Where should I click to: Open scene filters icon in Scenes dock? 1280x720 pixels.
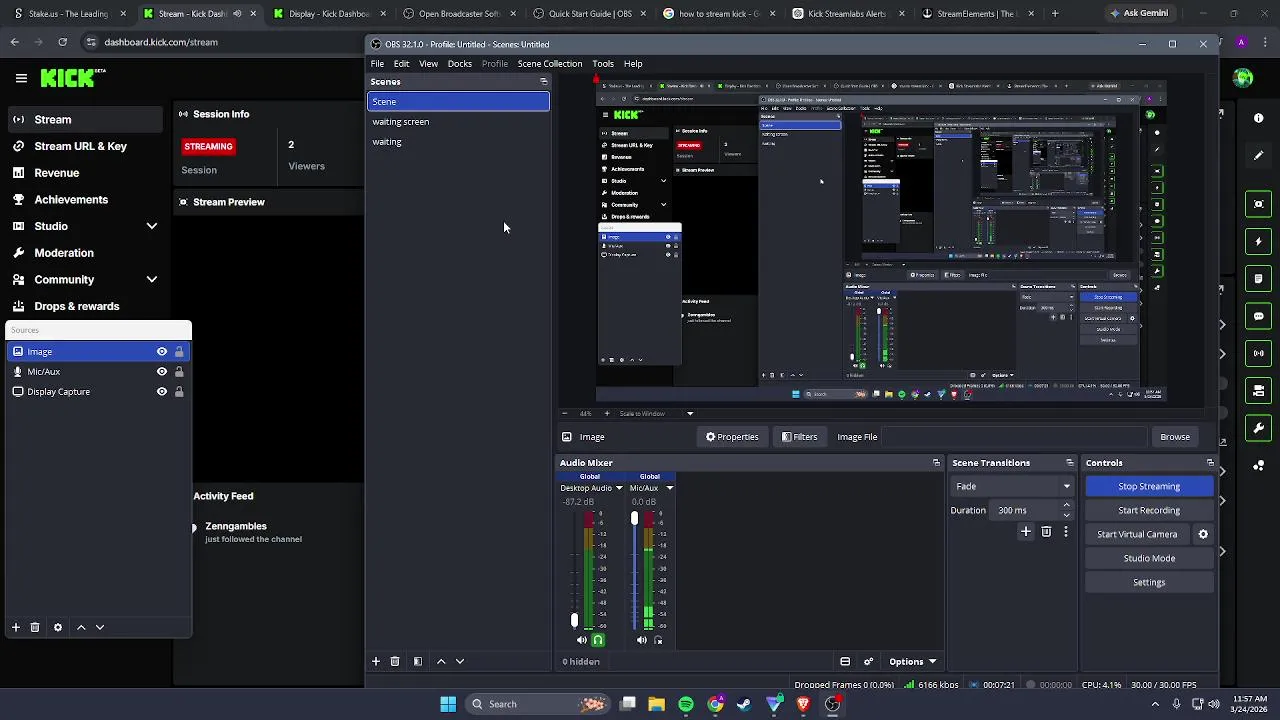point(417,661)
